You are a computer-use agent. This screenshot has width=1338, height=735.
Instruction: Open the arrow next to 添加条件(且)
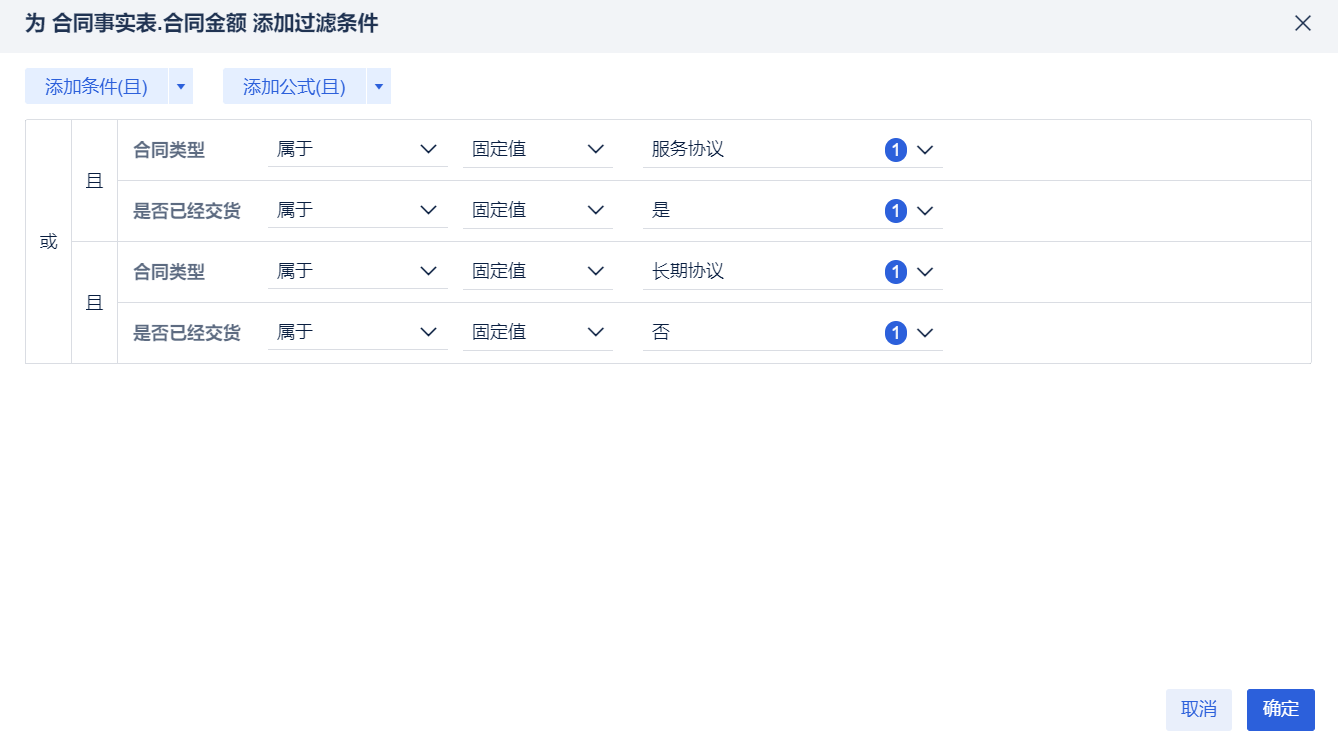[181, 87]
